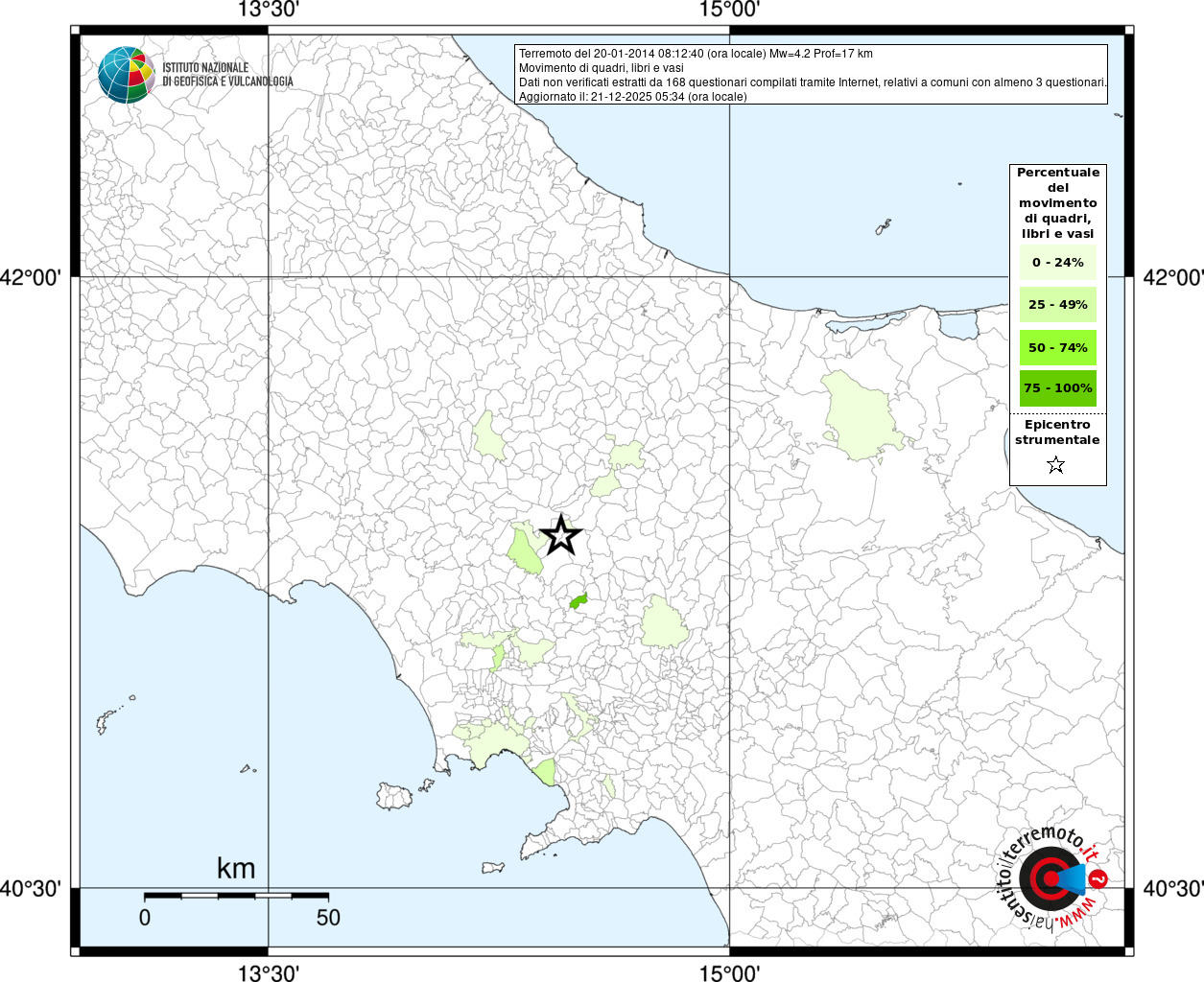Click the haisentitoilterremoto.it target logo

click(1052, 878)
